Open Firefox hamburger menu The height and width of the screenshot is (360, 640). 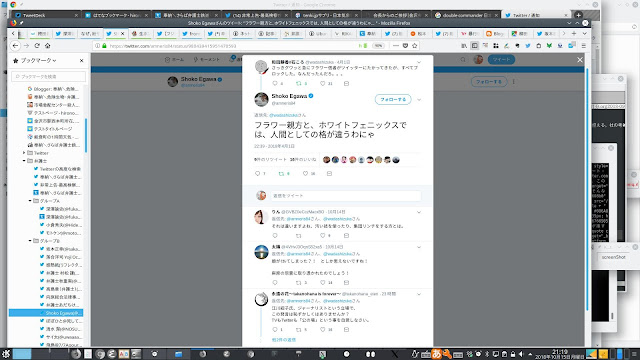tap(584, 46)
